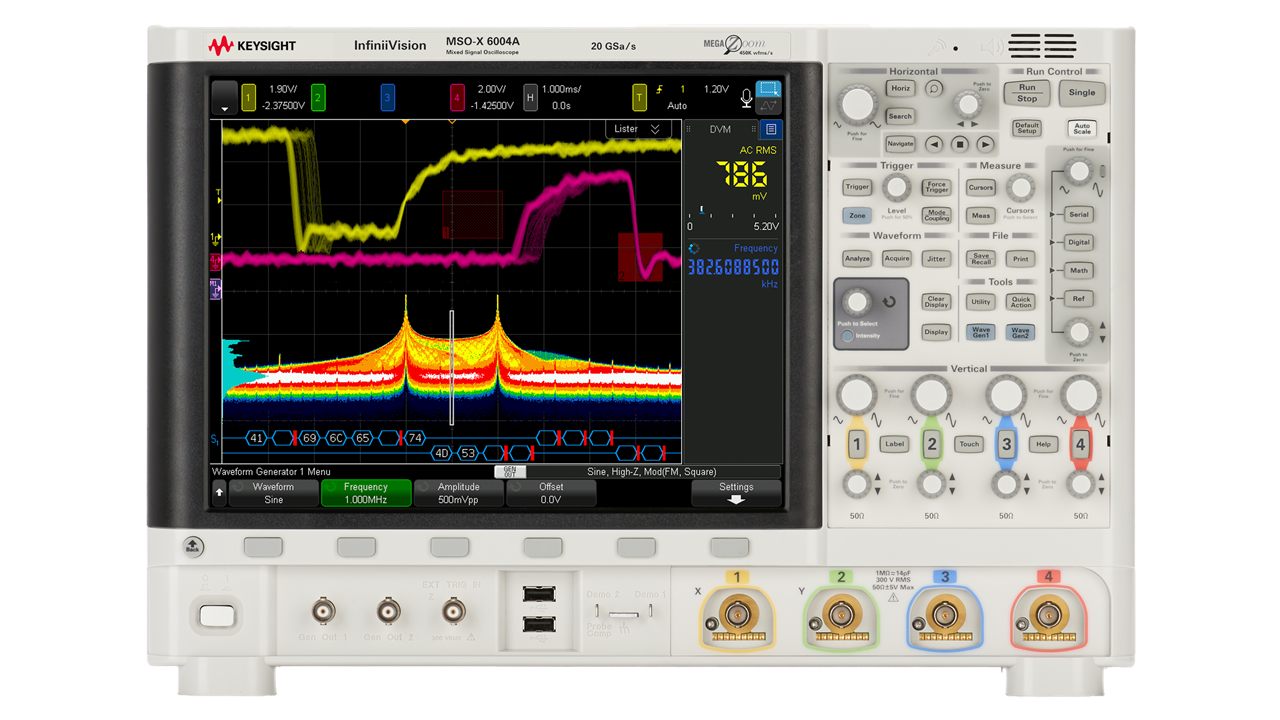Screen dimensions: 1280x720
Task: Open the Settings softkey submenu
Action: 736,493
